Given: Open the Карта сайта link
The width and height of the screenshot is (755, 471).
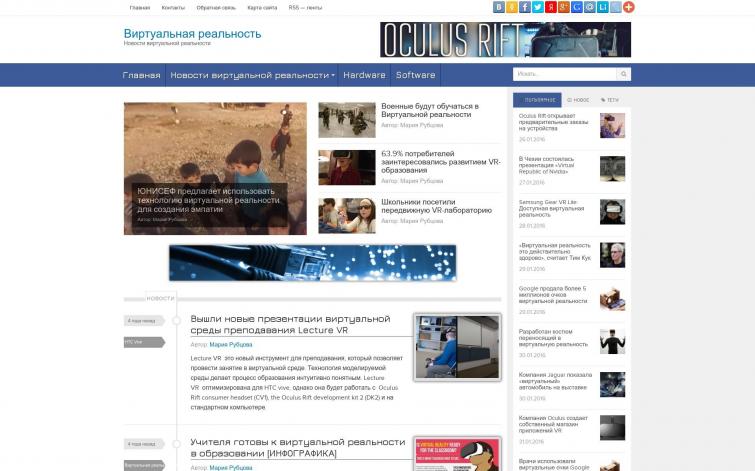Looking at the screenshot, I should click(x=262, y=8).
